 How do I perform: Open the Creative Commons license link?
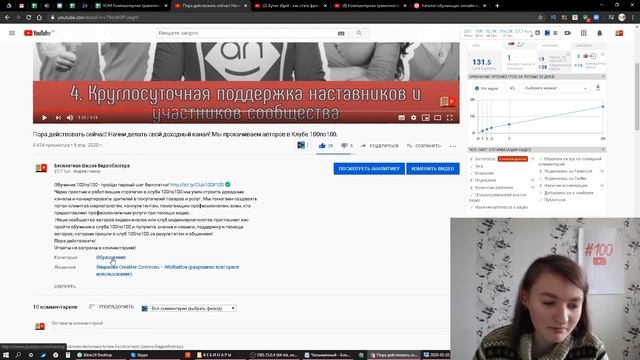point(167,270)
